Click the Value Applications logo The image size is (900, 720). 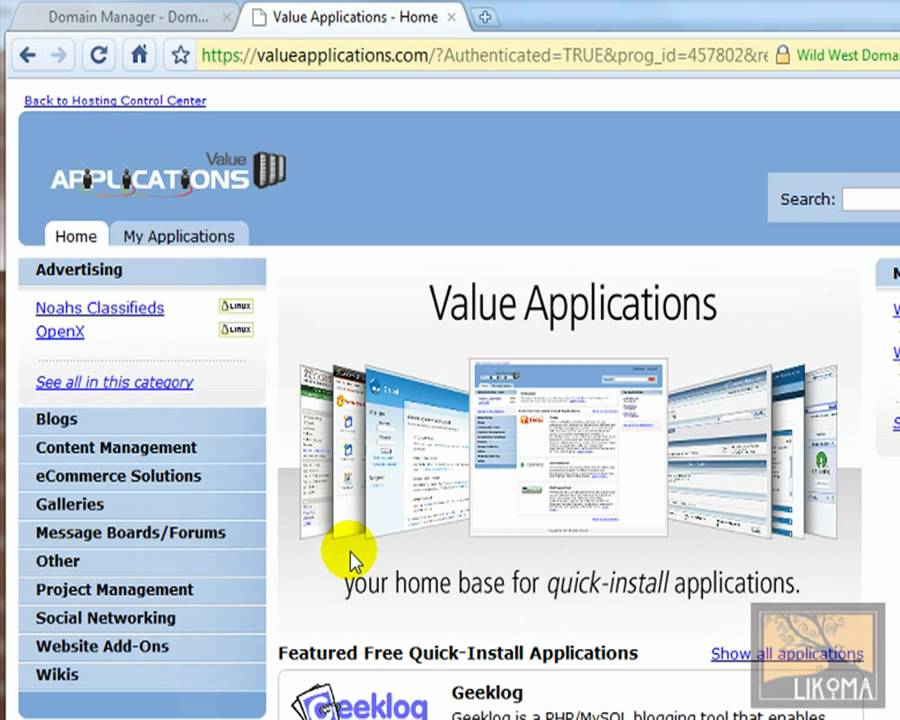point(168,174)
